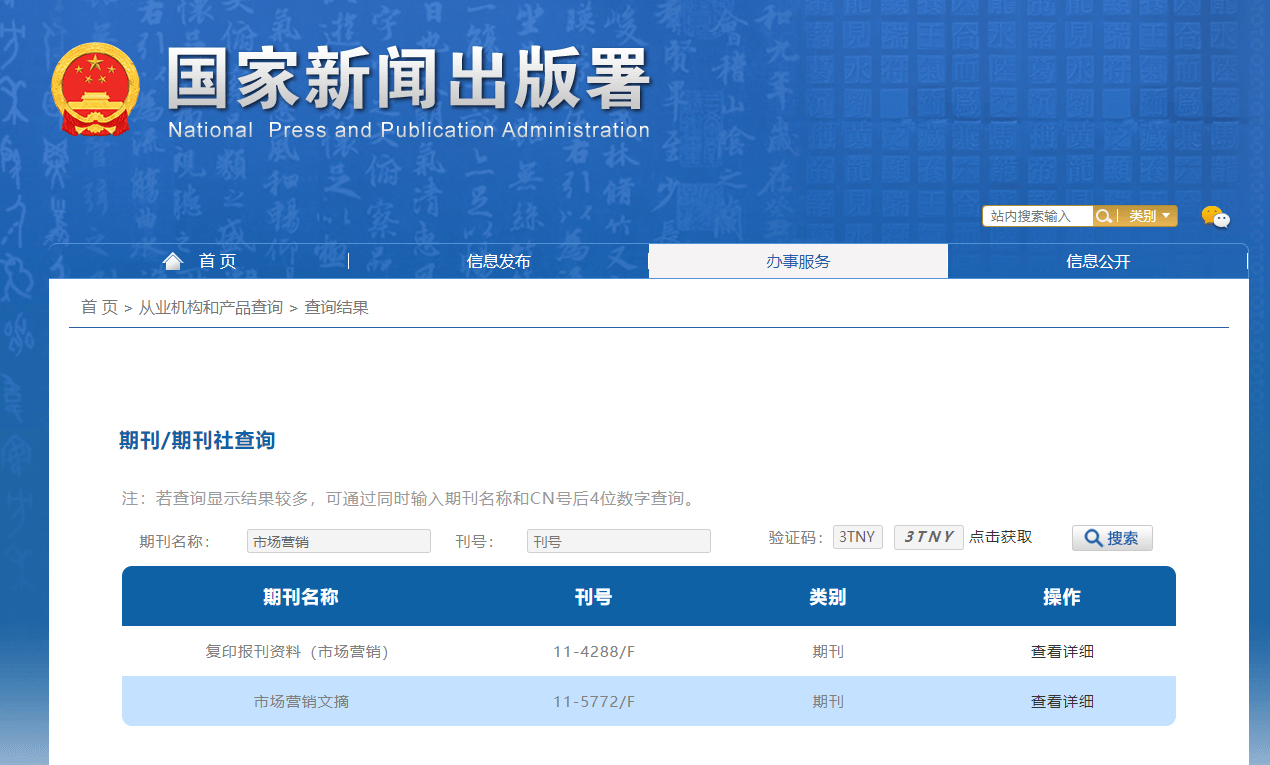The image size is (1270, 765).
Task: Click 期刊 category in 复印报刊资料 row
Action: pyautogui.click(x=828, y=651)
